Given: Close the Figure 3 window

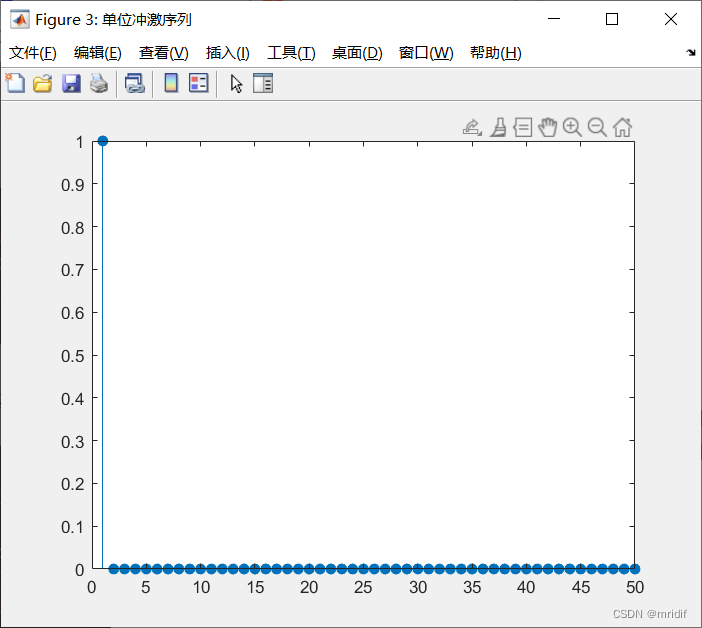Looking at the screenshot, I should [671, 19].
